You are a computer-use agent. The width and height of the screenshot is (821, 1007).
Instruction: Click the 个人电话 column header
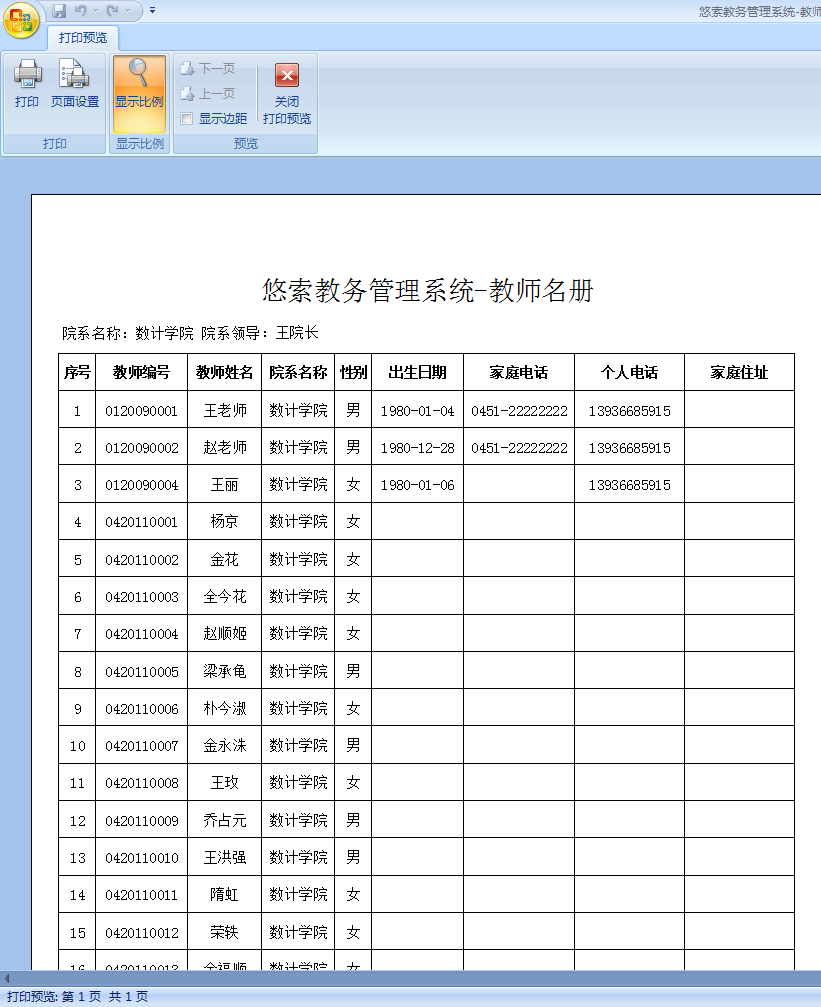pos(630,372)
